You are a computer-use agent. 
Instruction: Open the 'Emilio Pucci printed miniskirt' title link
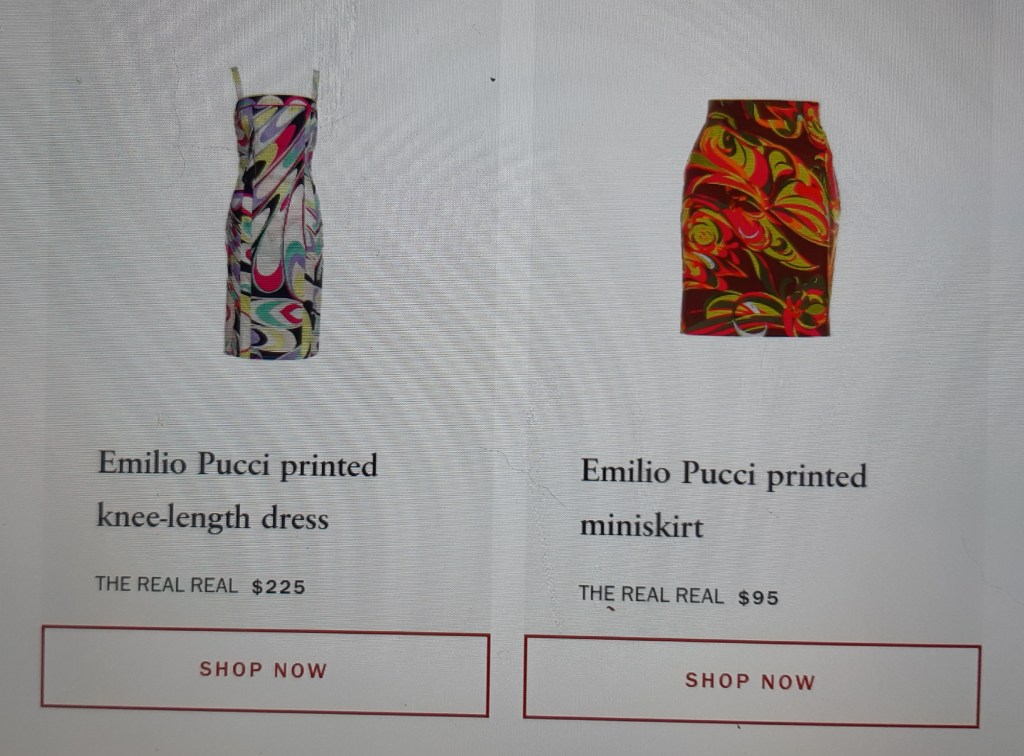point(724,499)
